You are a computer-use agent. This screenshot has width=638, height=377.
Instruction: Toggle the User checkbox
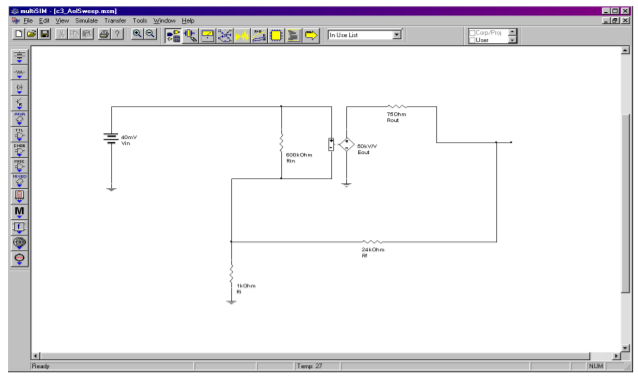point(472,40)
